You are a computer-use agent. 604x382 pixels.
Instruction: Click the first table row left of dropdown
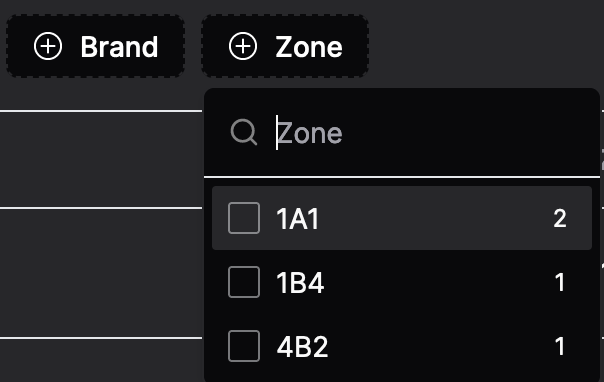(101, 159)
